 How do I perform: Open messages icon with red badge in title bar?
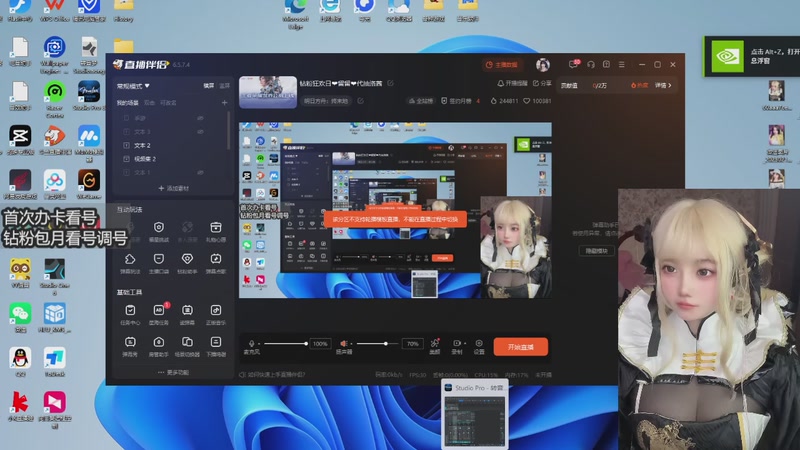(573, 64)
